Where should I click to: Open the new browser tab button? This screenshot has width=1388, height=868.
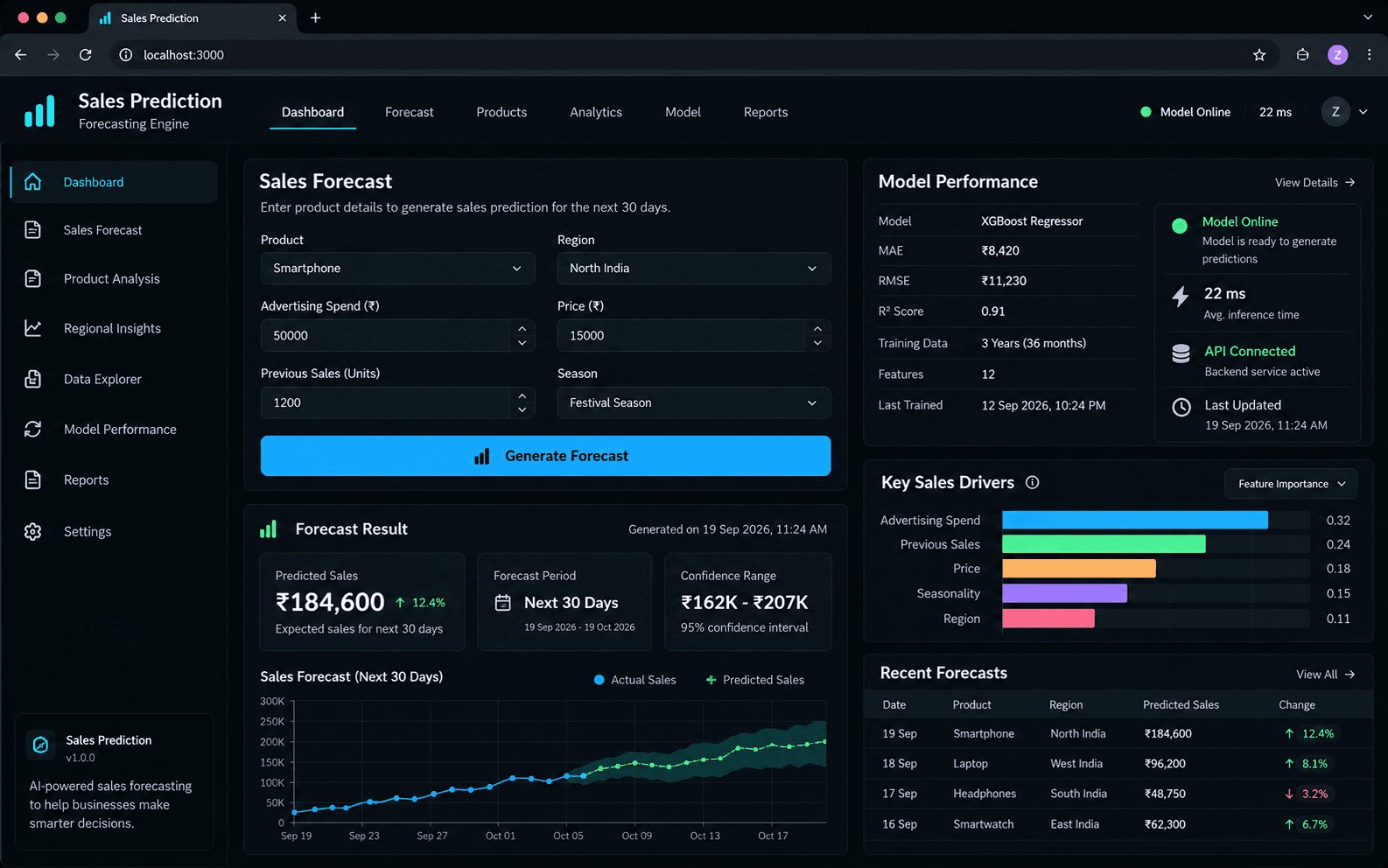click(x=316, y=17)
